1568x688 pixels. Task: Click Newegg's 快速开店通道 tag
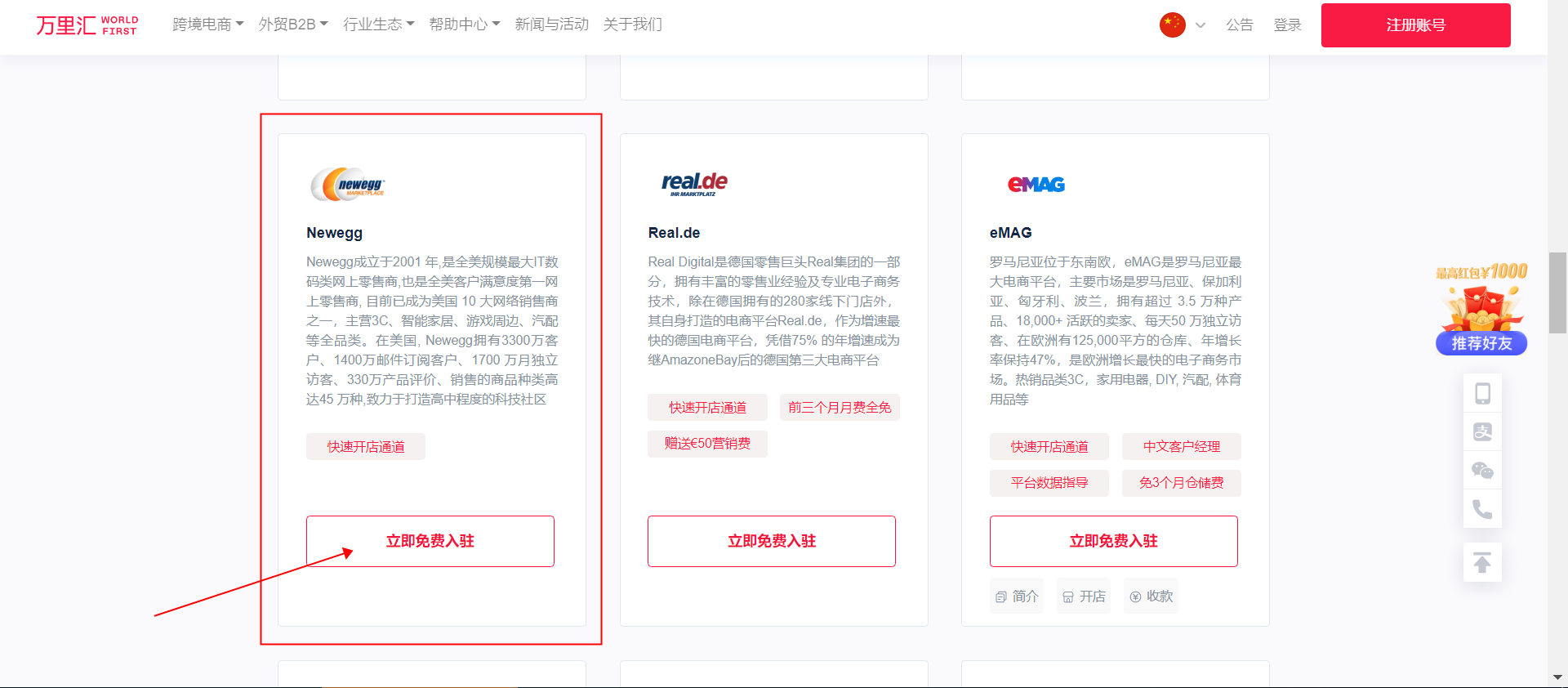tap(366, 447)
